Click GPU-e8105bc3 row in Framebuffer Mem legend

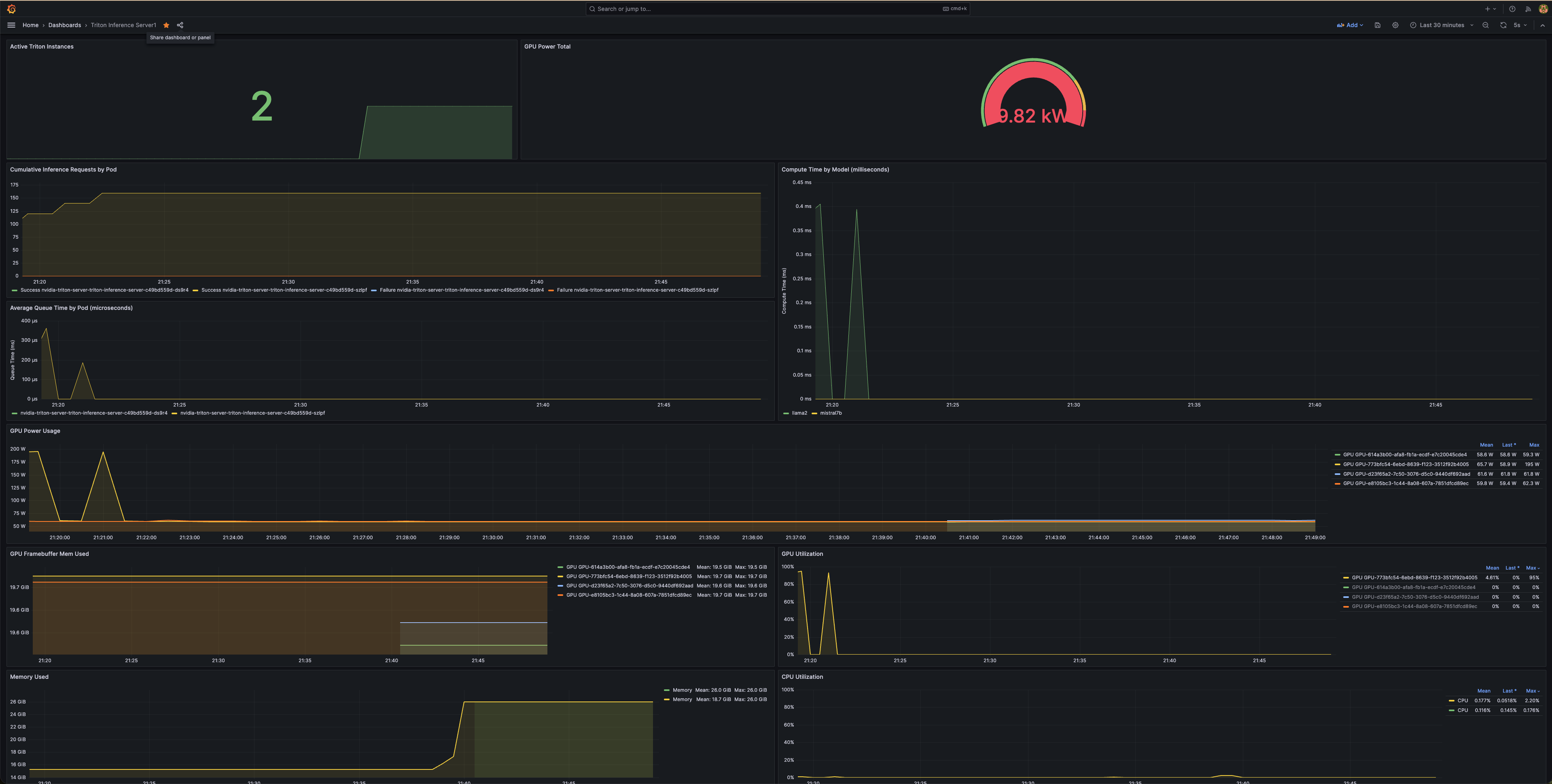tap(662, 595)
